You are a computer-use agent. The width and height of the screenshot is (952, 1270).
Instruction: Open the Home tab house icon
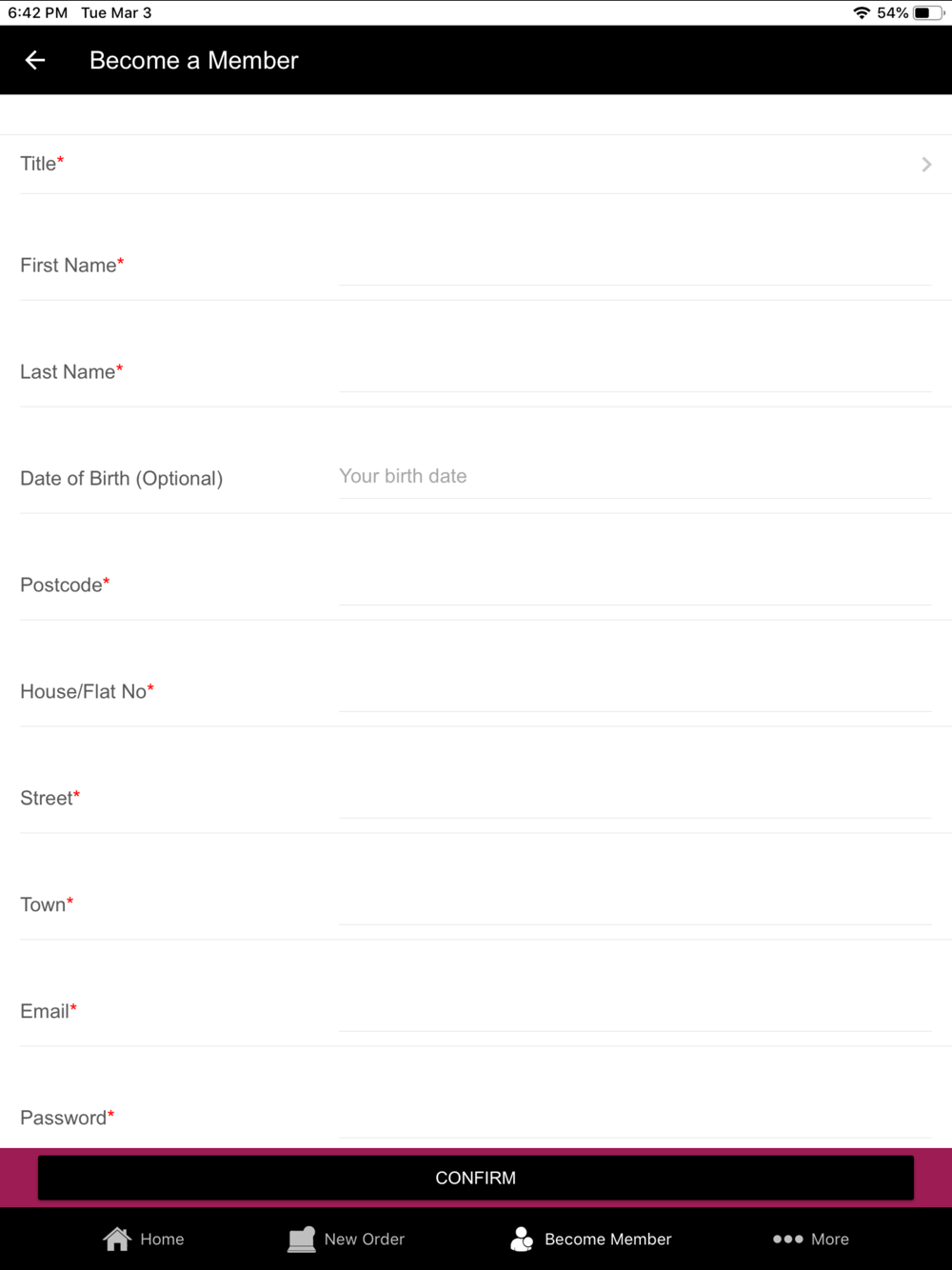click(x=117, y=1239)
